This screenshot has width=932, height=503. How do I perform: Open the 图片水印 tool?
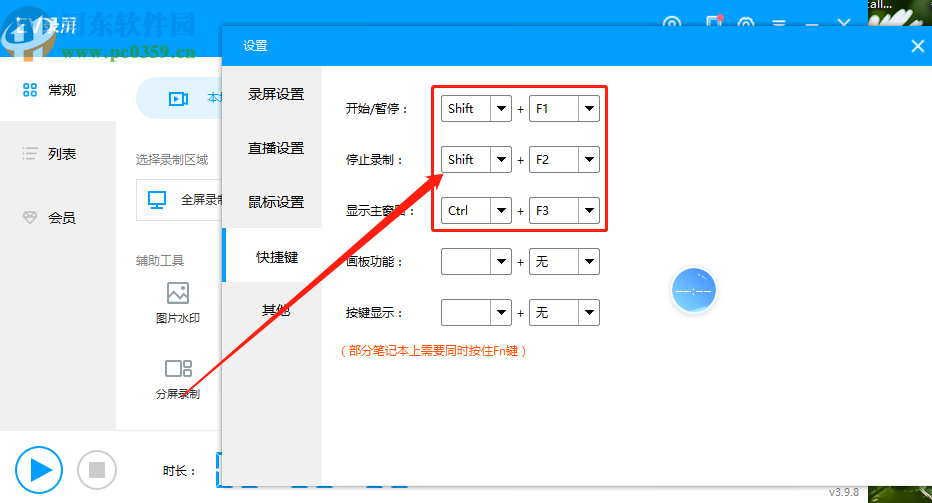pyautogui.click(x=178, y=303)
